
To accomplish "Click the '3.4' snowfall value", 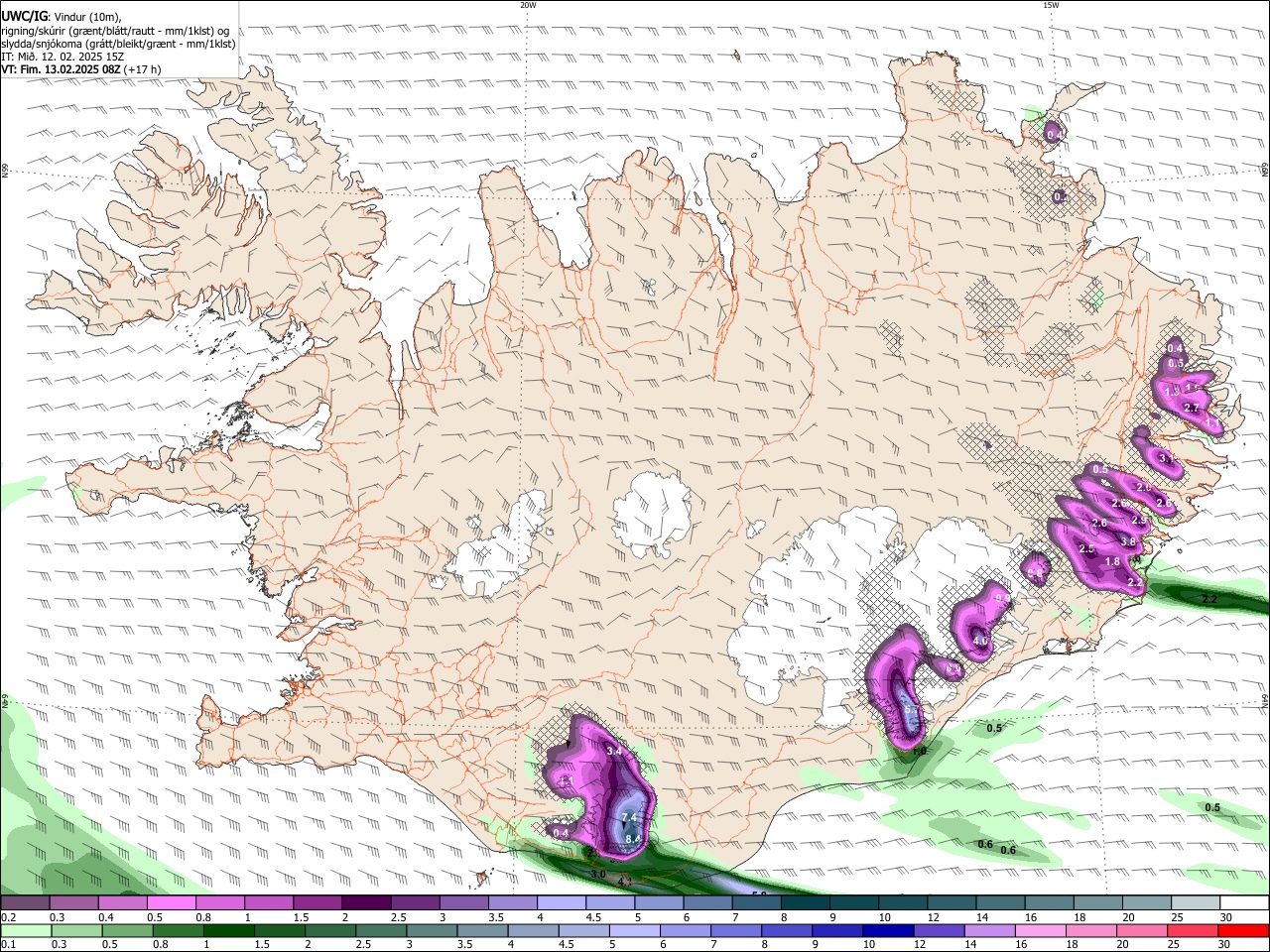I will pos(614,752).
